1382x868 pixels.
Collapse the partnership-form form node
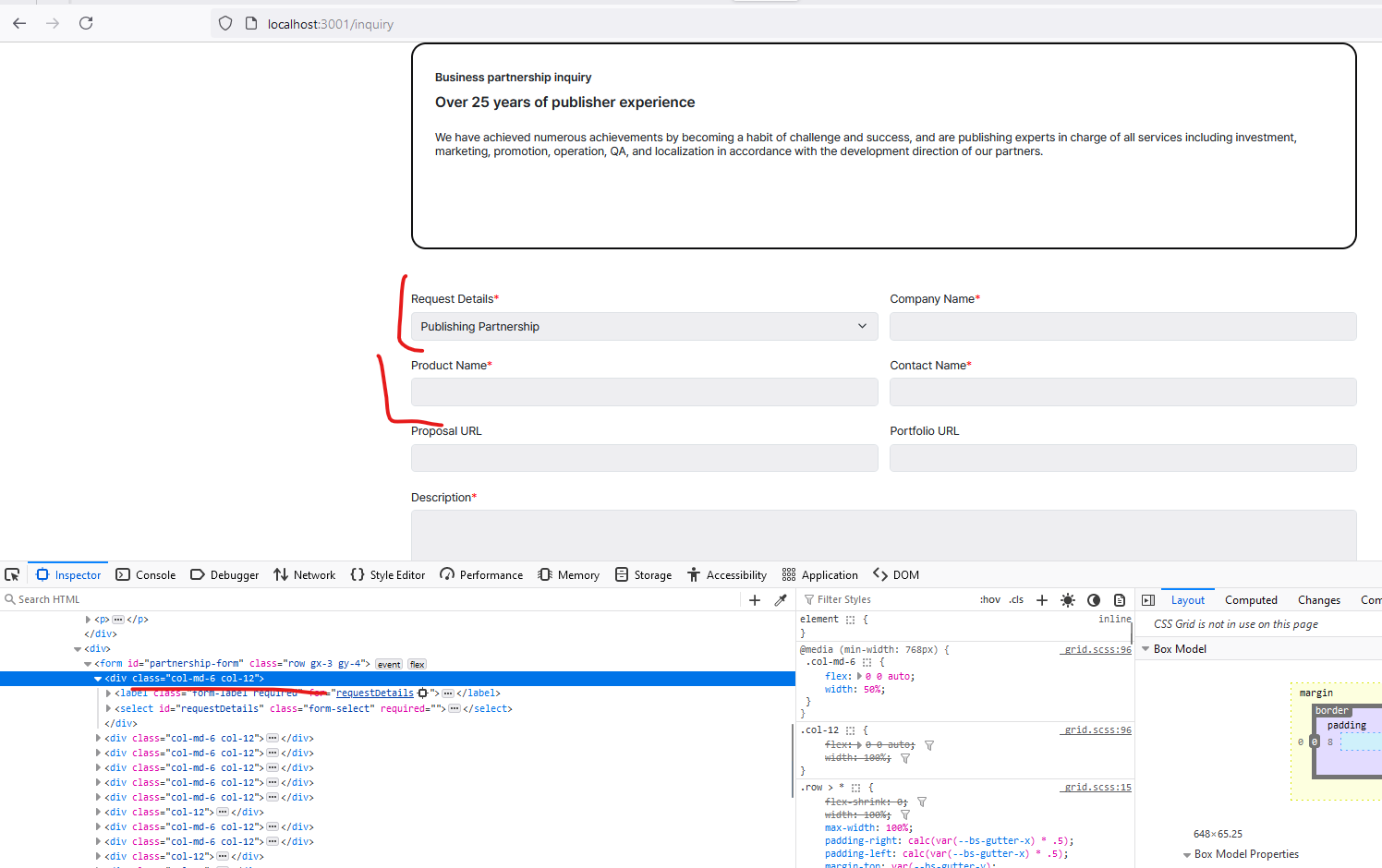coord(88,664)
